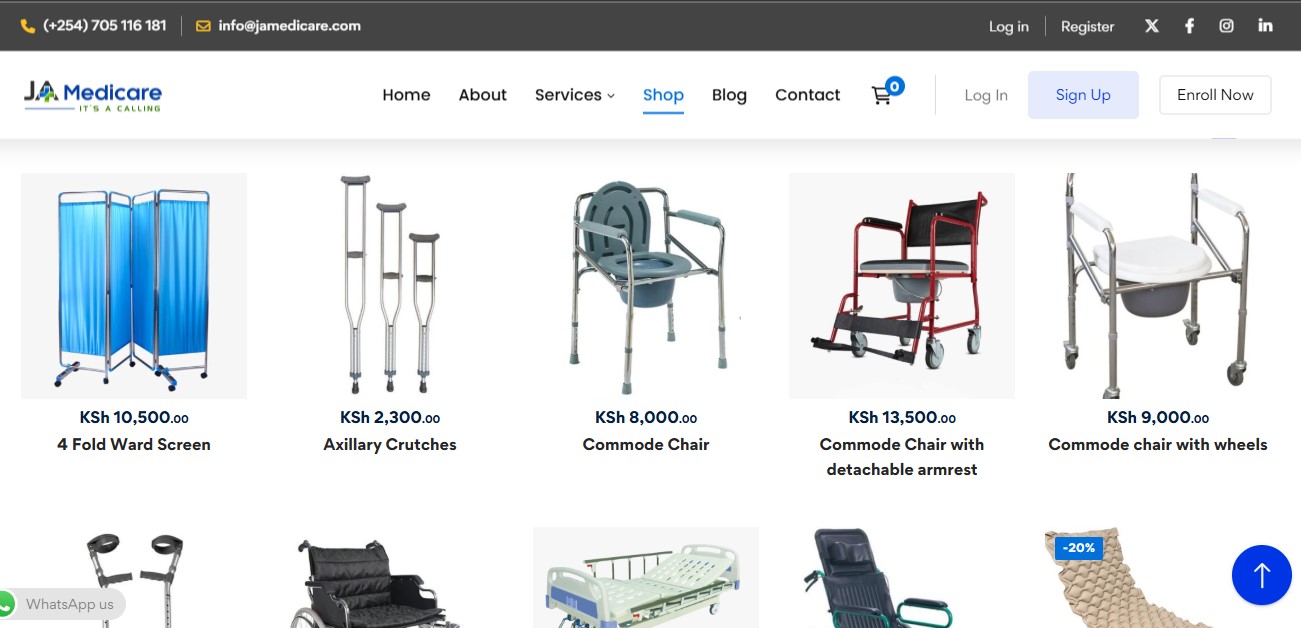Expand the Services dropdown menu

pyautogui.click(x=575, y=95)
